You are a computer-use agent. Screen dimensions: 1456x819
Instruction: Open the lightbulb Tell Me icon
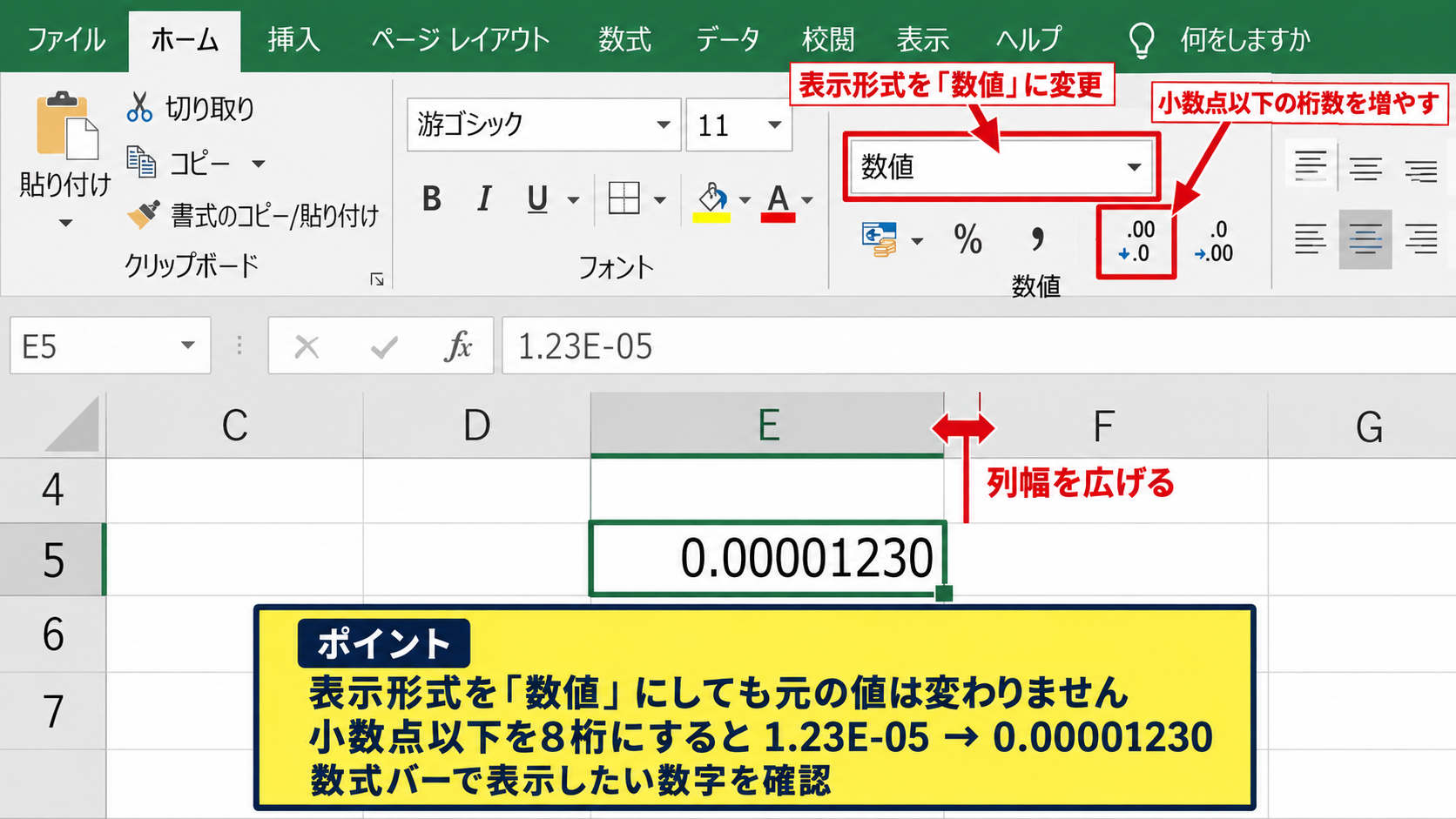(x=1141, y=40)
